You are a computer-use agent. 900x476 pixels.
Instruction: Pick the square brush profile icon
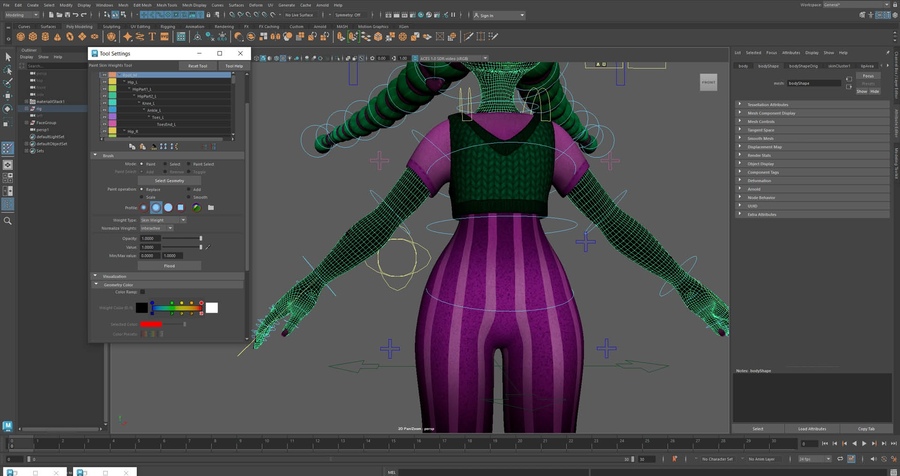[x=181, y=208]
